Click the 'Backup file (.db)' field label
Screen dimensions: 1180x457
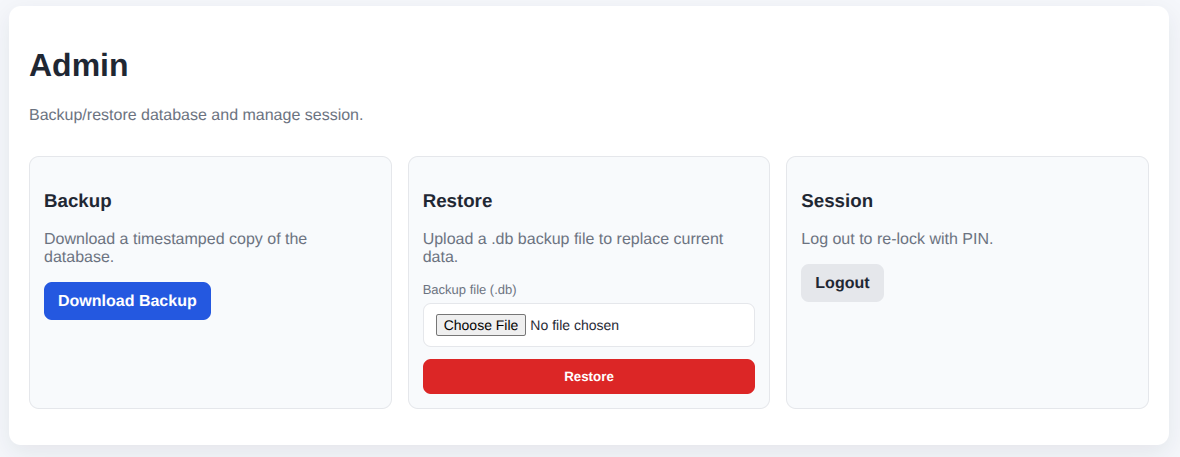pos(469,290)
